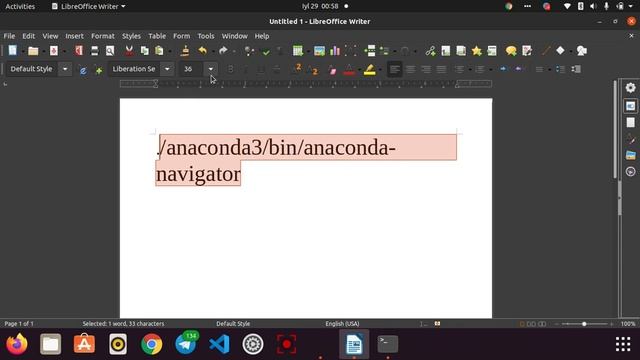Click the Insert Line icon

(546, 51)
